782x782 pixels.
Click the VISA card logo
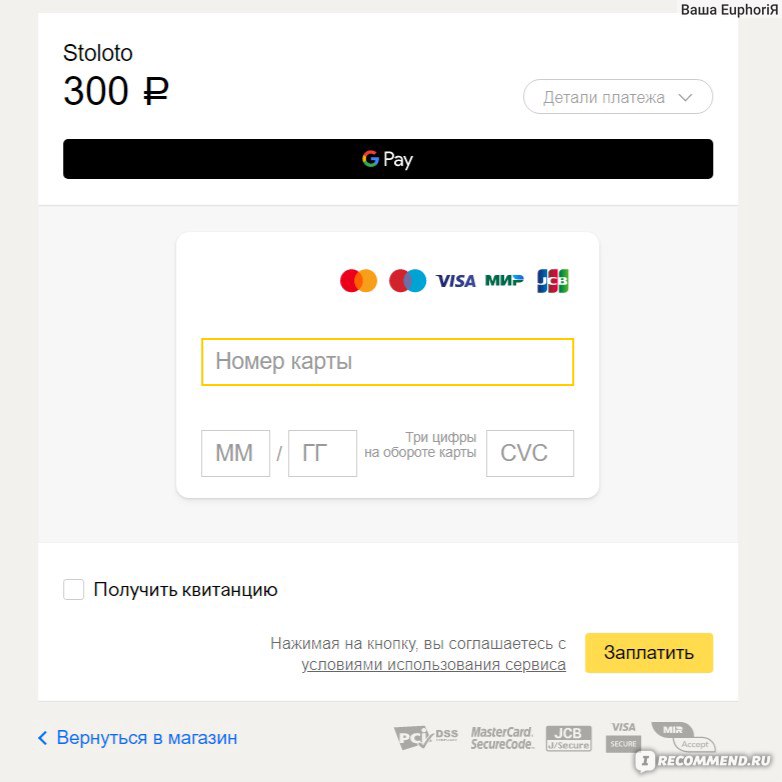[456, 281]
